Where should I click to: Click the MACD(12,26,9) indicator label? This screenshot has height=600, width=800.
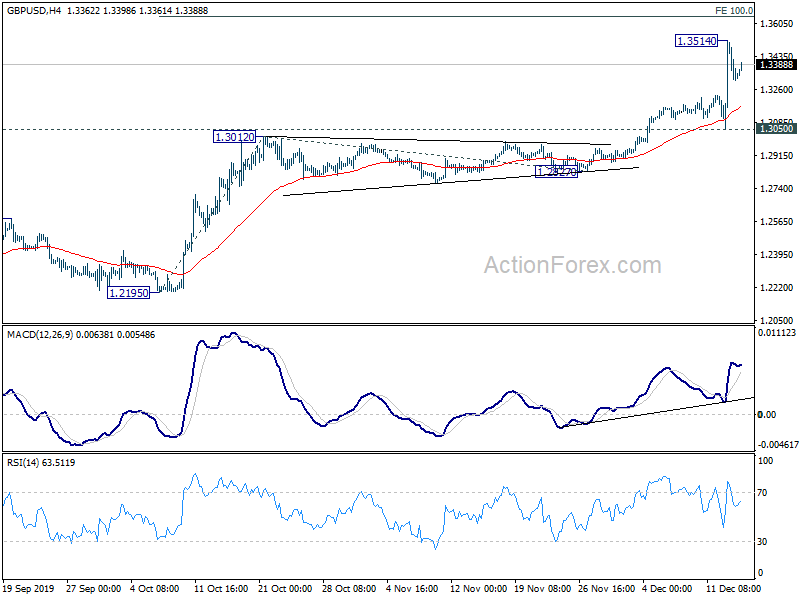[x=40, y=335]
